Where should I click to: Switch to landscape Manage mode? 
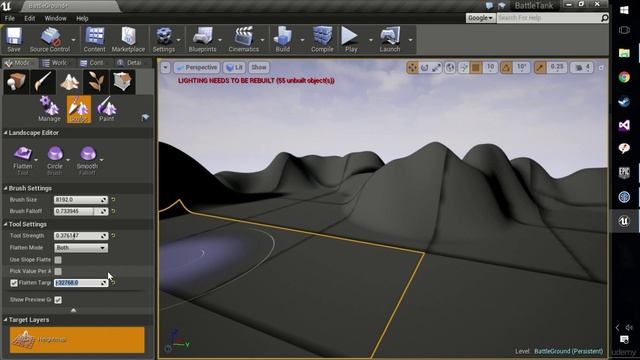[49, 109]
